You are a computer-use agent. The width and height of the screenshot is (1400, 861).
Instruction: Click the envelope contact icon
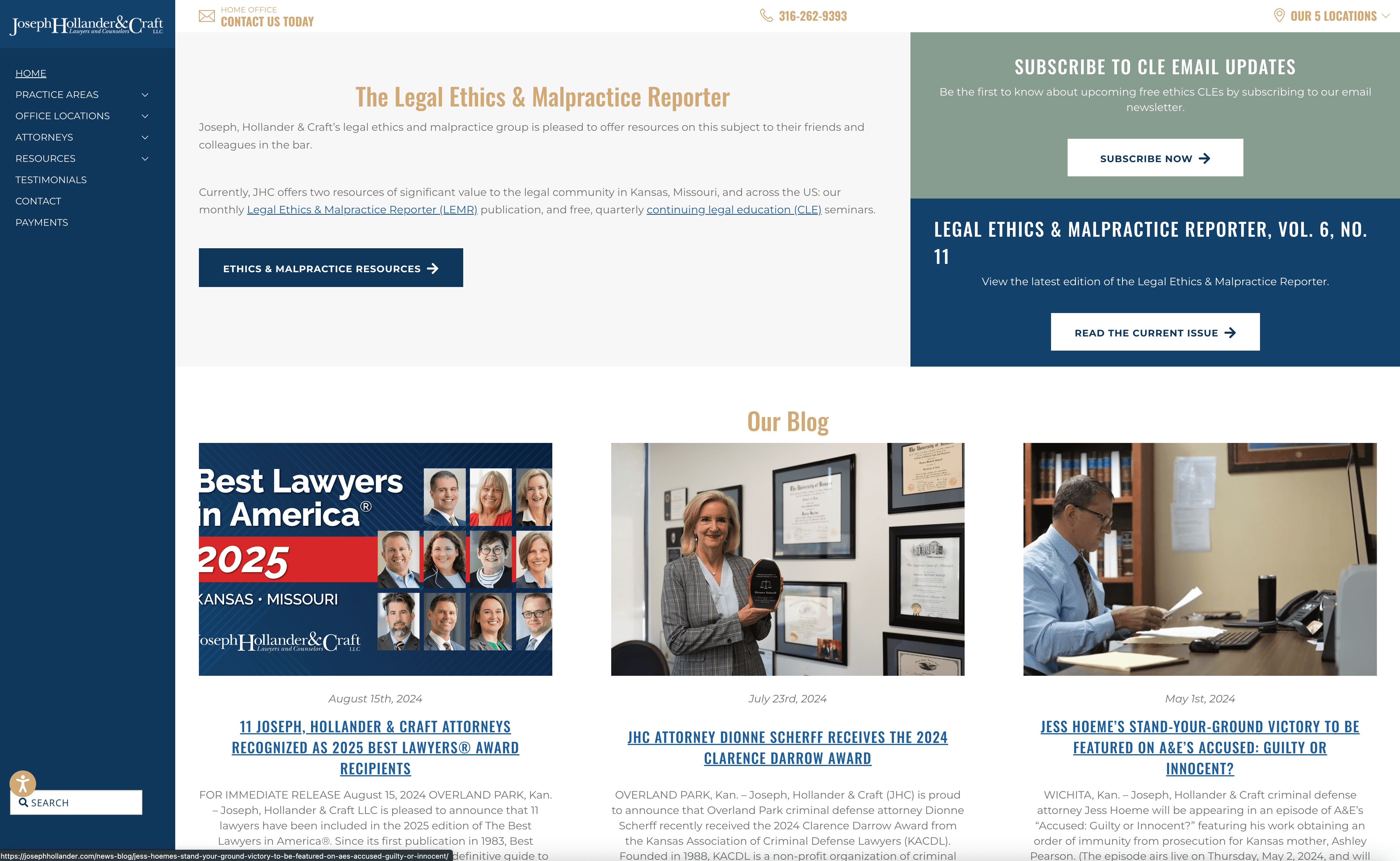pyautogui.click(x=207, y=16)
